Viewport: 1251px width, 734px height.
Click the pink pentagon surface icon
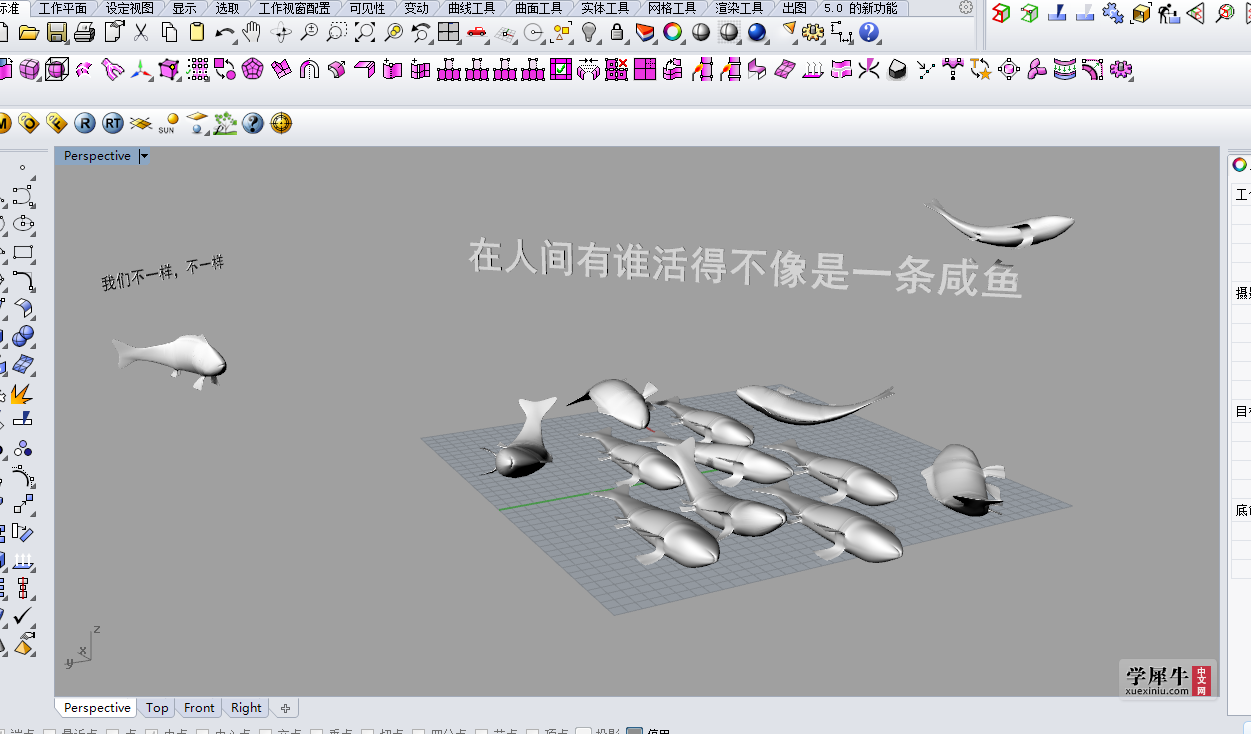click(253, 69)
